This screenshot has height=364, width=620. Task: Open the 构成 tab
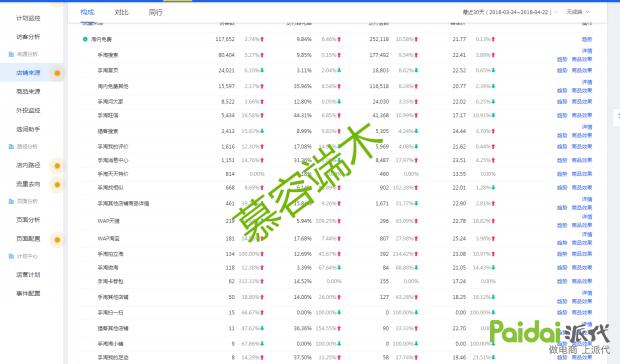87,12
